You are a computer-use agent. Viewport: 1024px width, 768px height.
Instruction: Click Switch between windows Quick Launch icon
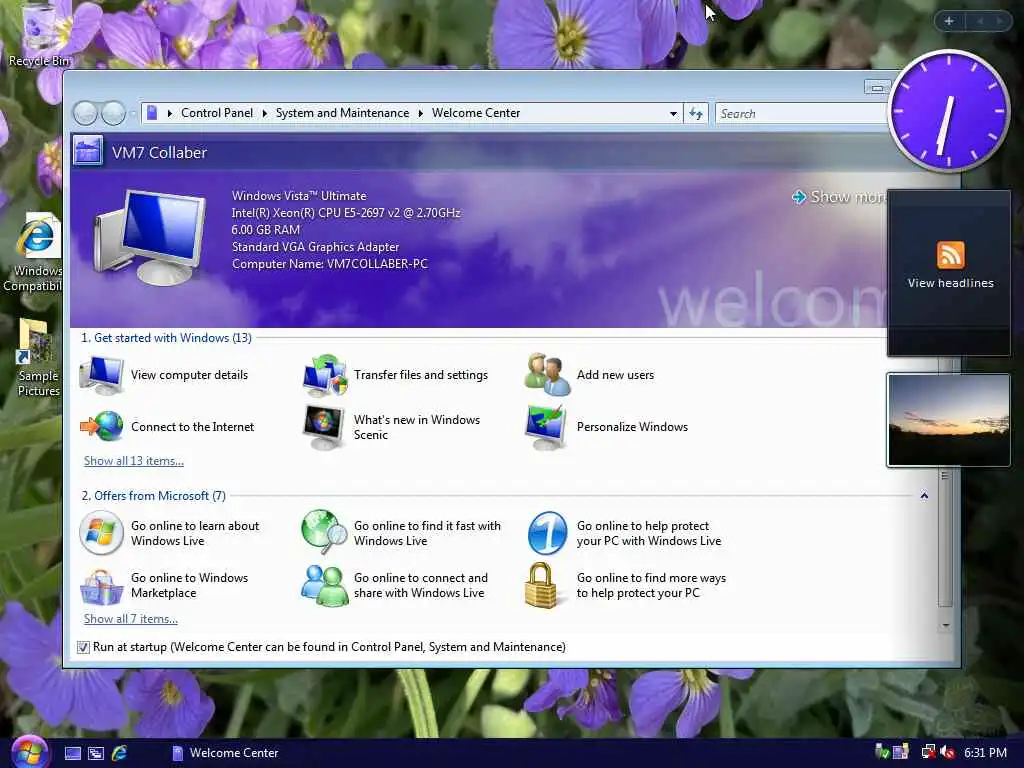click(x=96, y=753)
